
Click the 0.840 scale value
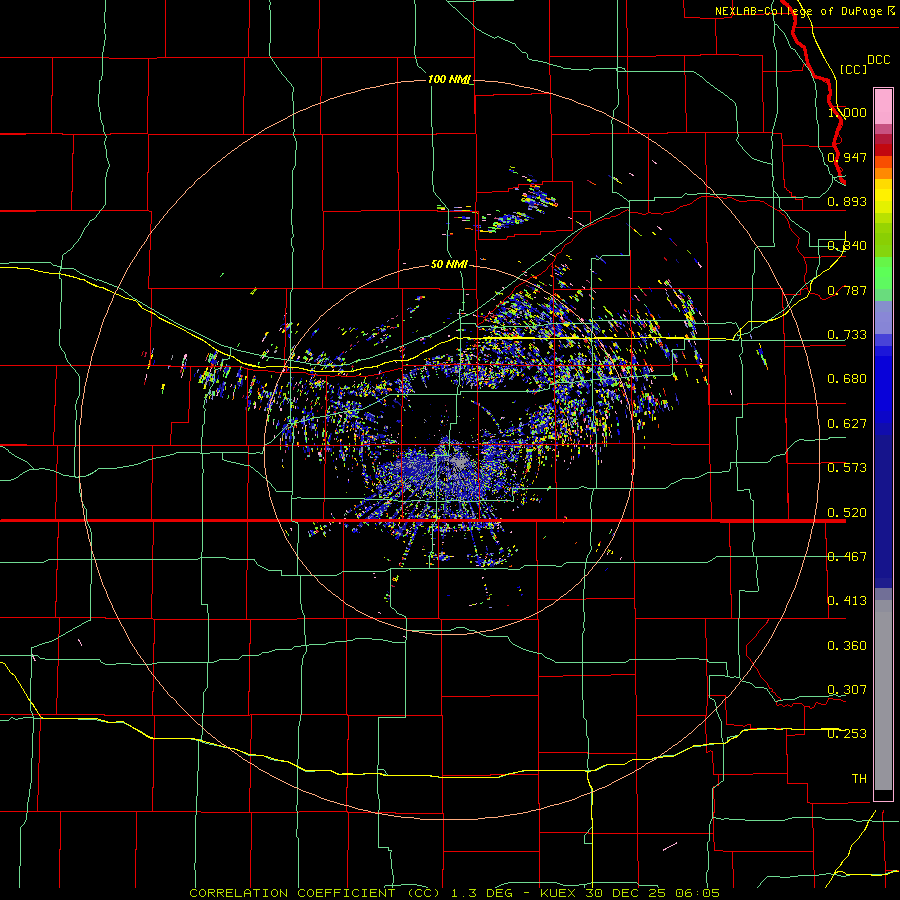click(x=847, y=246)
